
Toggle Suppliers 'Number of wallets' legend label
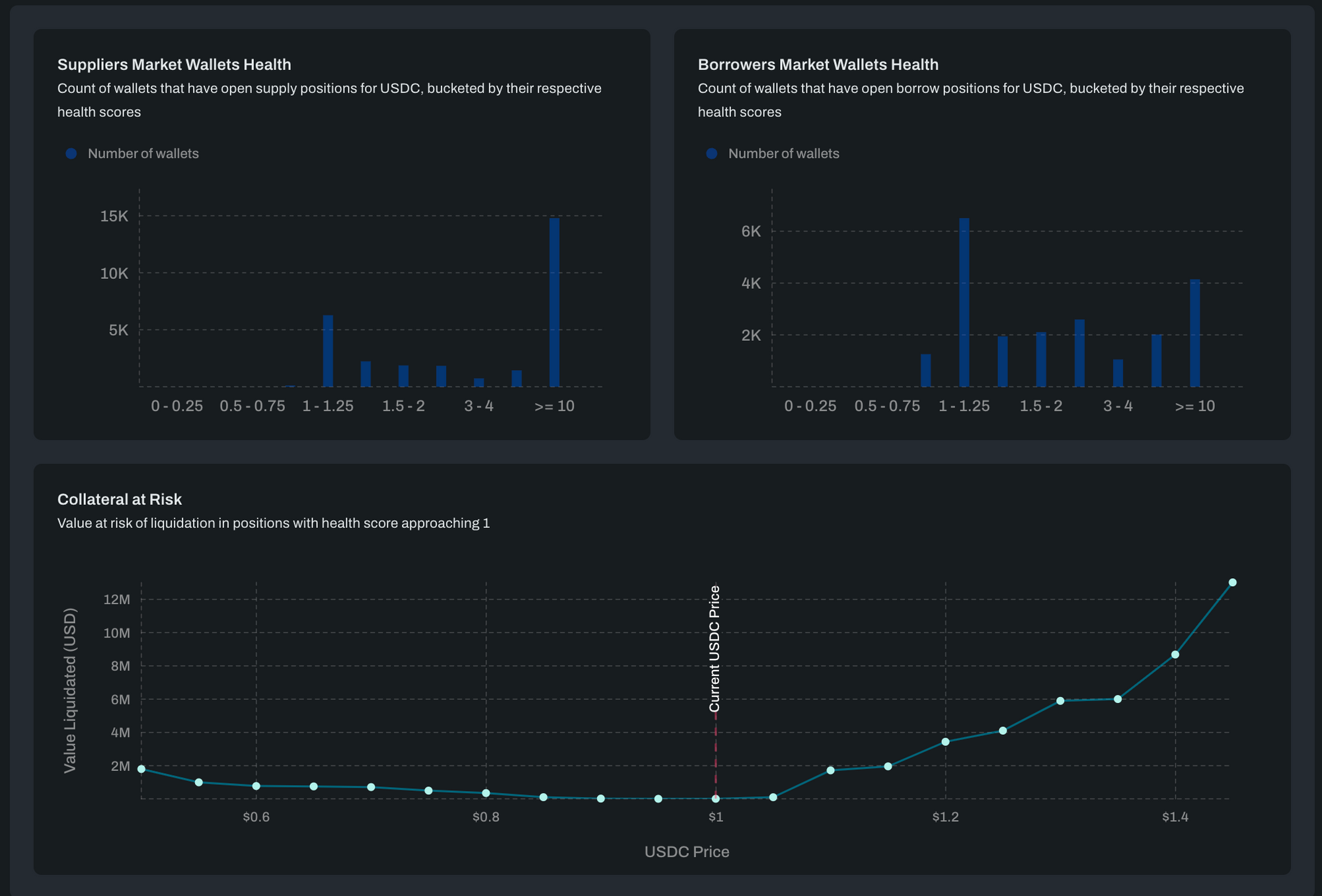point(143,153)
